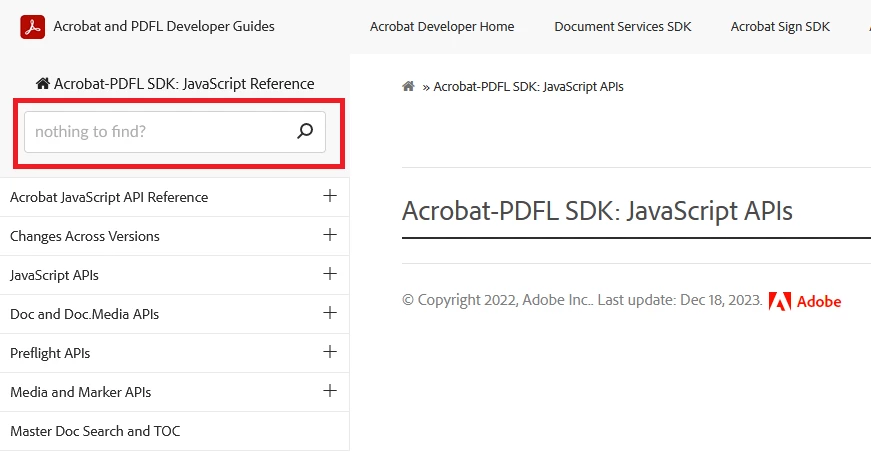
Task: Open Preflight APIs sidebar link
Action: 50,353
